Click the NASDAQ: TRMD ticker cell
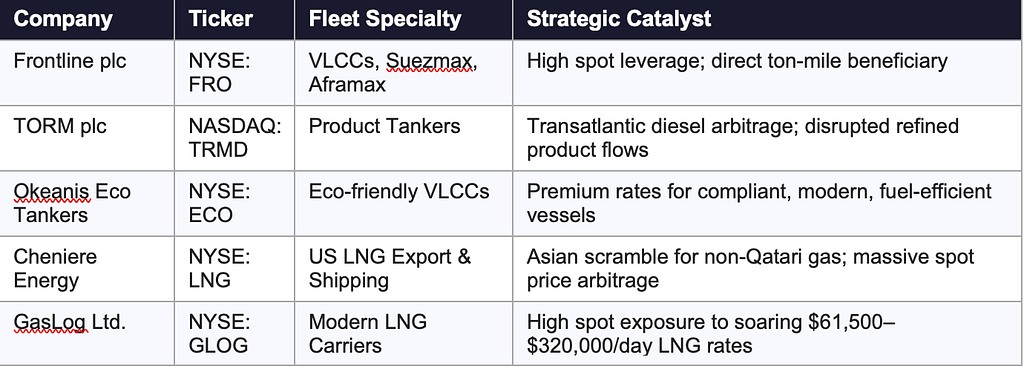The width and height of the screenshot is (1024, 367). (x=234, y=138)
